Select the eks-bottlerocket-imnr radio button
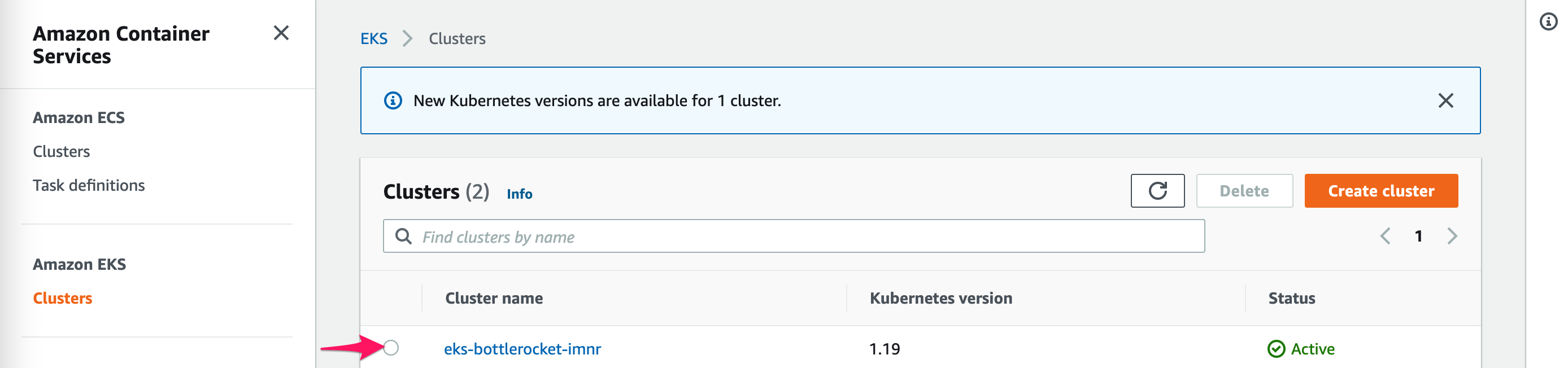The width and height of the screenshot is (1568, 368). (391, 348)
